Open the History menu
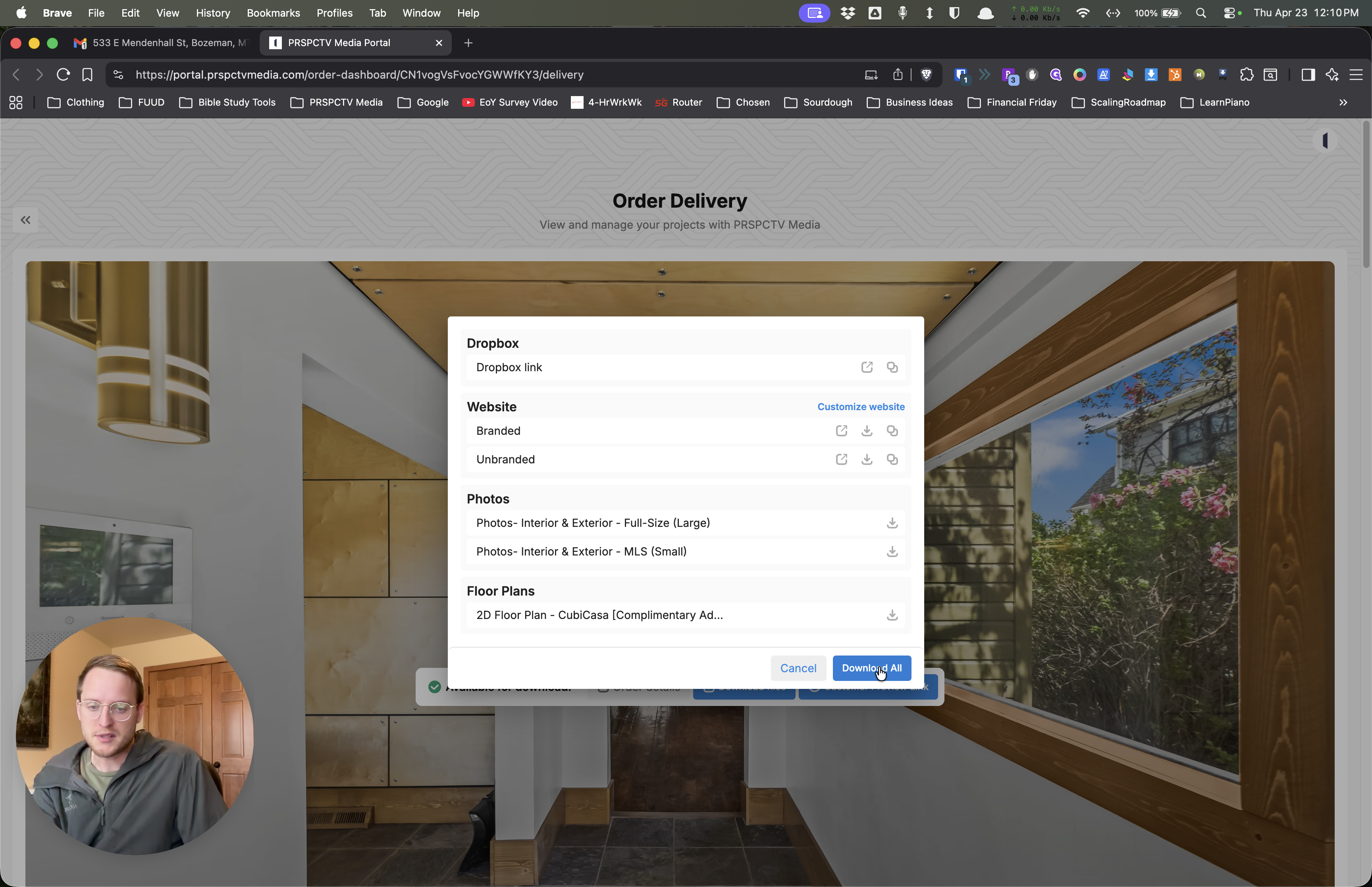Screen dimensions: 1372x887 coord(212,13)
